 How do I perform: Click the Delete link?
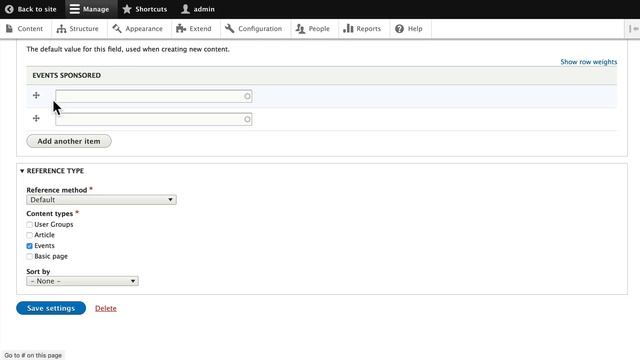coord(106,309)
